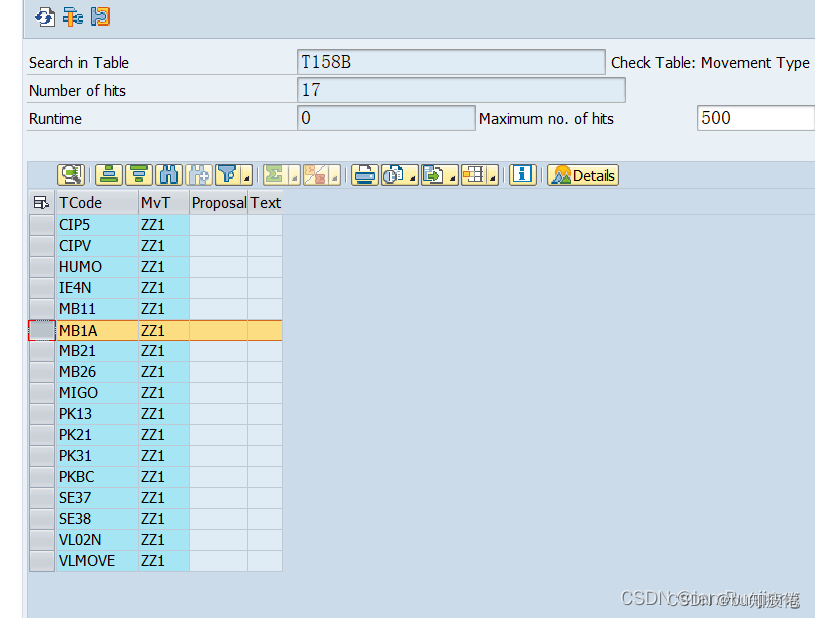This screenshot has height=618, width=815.
Task: Select the Sort Ascending toolbar icon
Action: tap(108, 174)
